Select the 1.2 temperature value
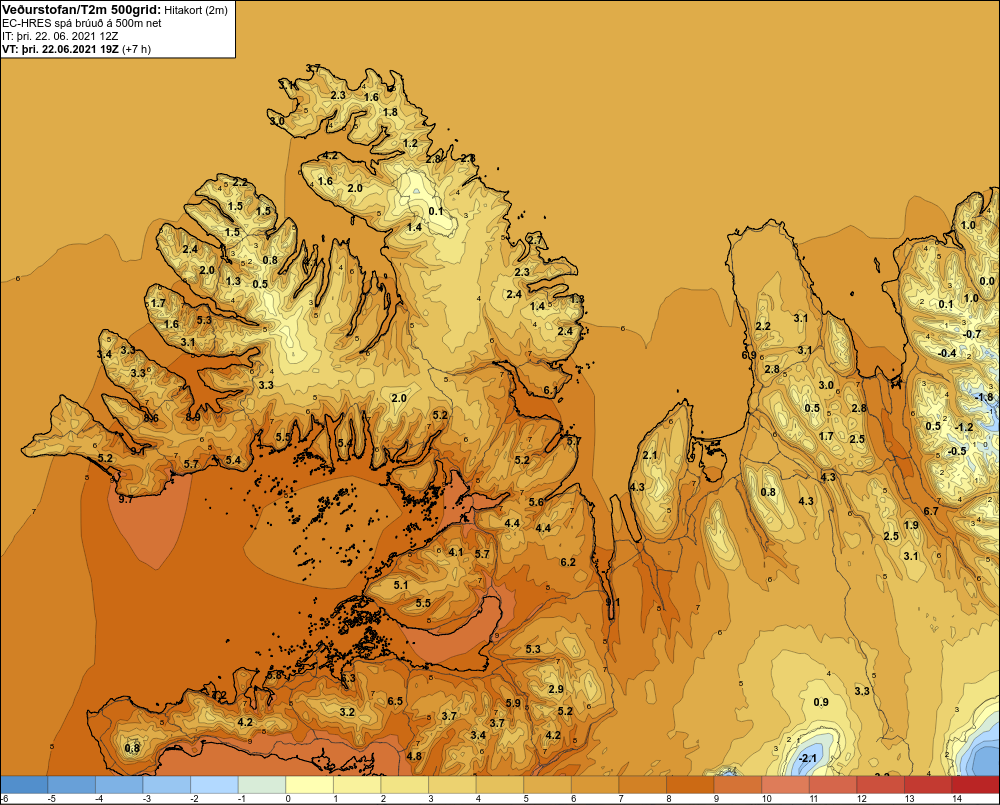1000x805 pixels. point(411,143)
